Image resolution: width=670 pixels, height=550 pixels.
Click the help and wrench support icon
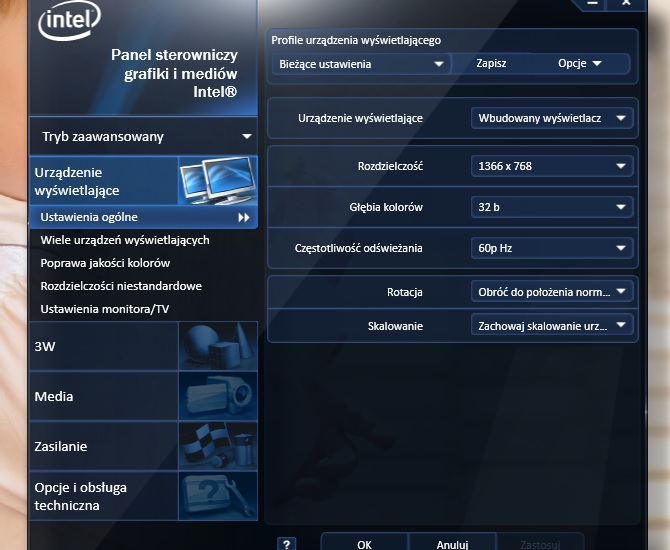218,496
